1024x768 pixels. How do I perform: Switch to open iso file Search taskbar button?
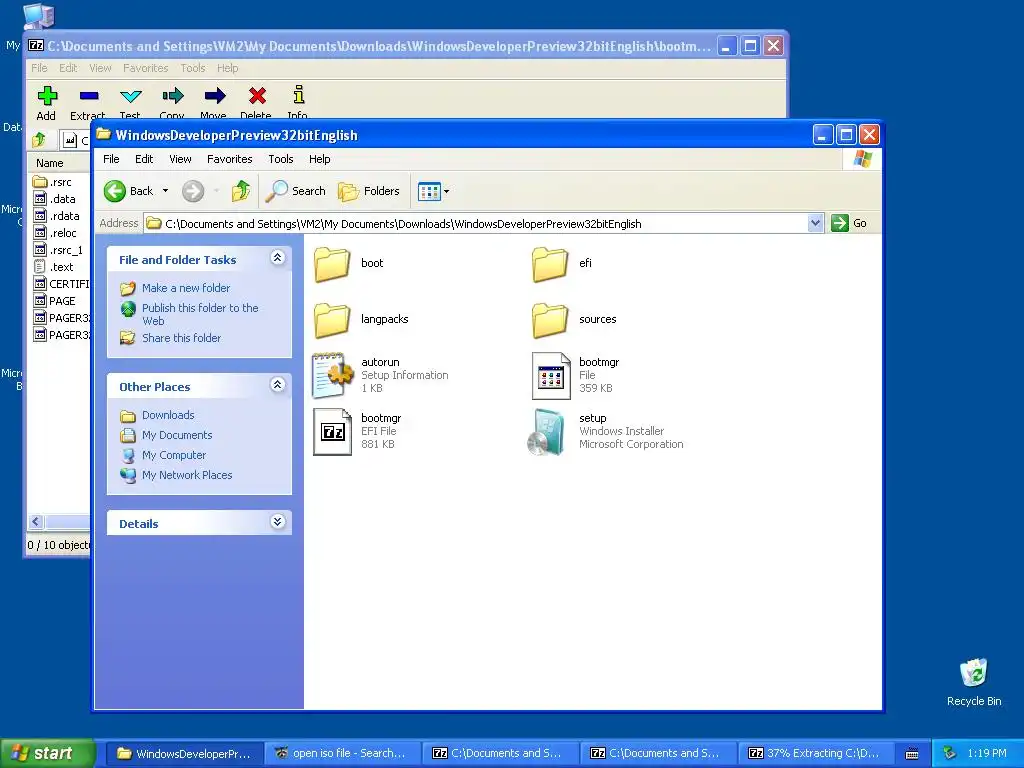coord(341,754)
